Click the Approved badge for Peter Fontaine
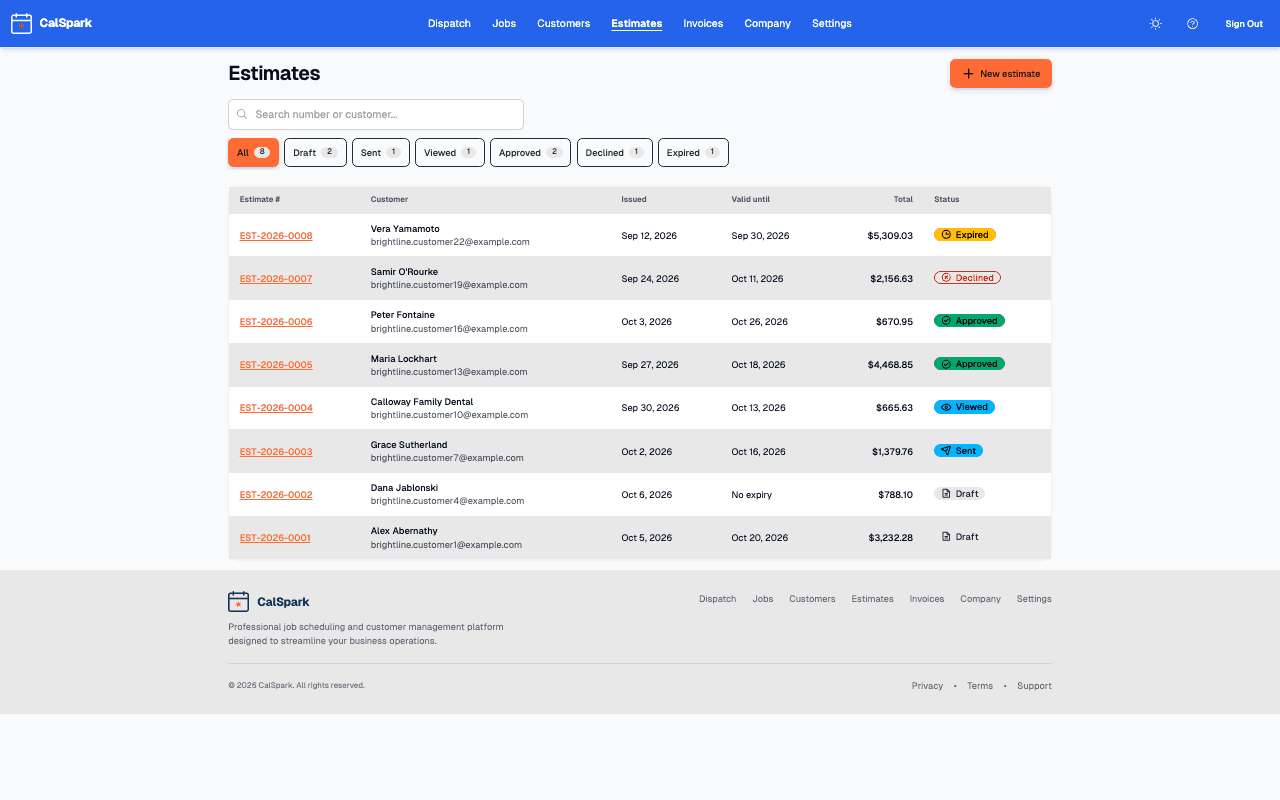 click(969, 321)
